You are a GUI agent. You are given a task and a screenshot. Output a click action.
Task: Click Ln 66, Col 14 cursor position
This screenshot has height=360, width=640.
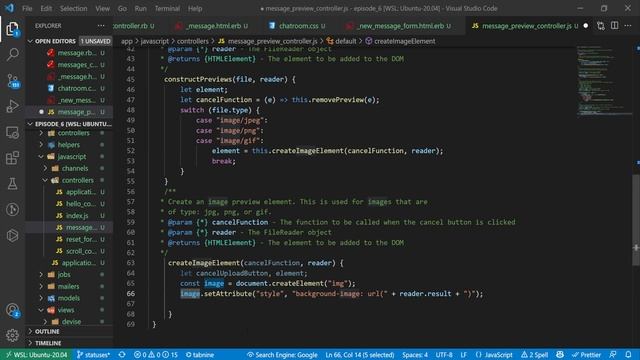(360, 355)
